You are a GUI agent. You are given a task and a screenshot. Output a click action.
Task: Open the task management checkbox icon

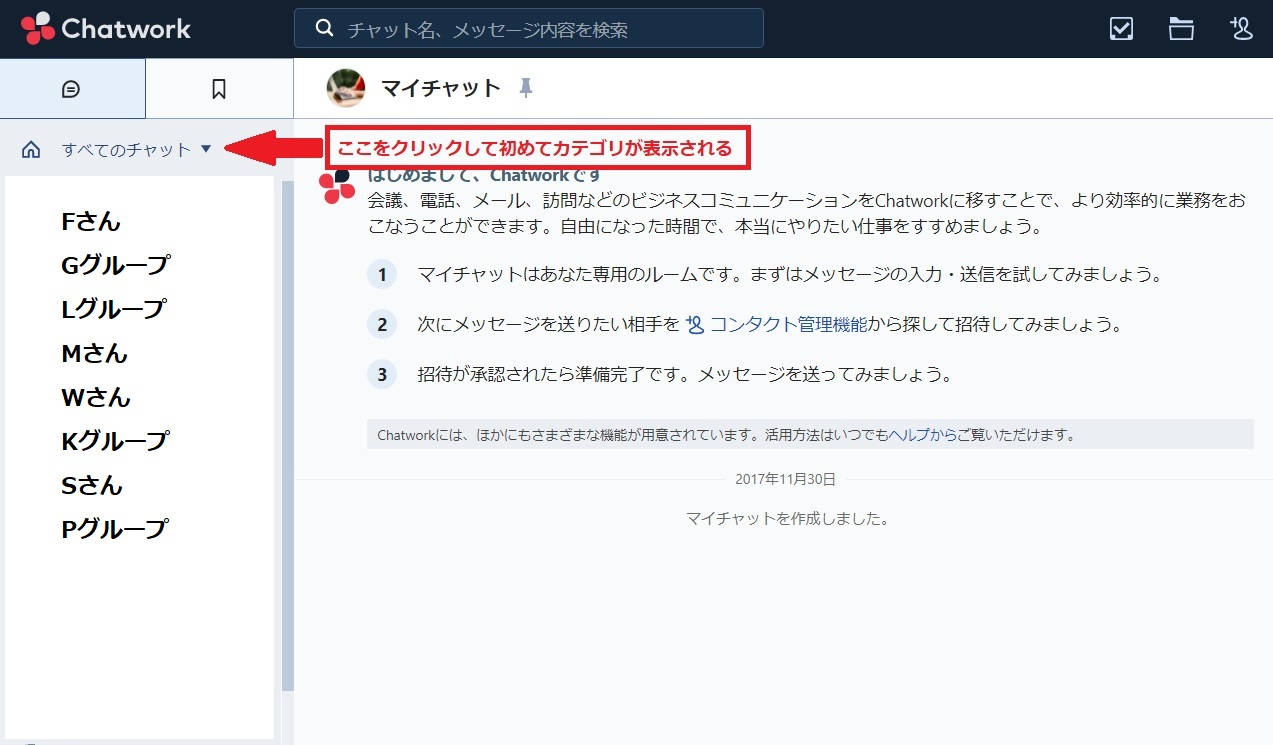[x=1122, y=29]
